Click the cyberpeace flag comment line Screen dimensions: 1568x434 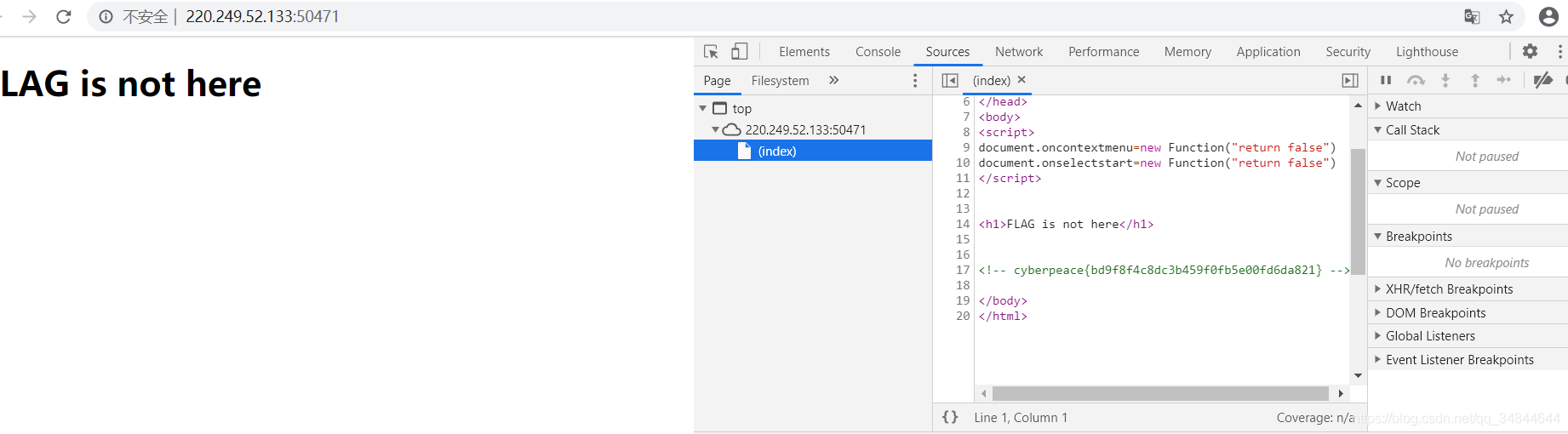tap(1164, 271)
